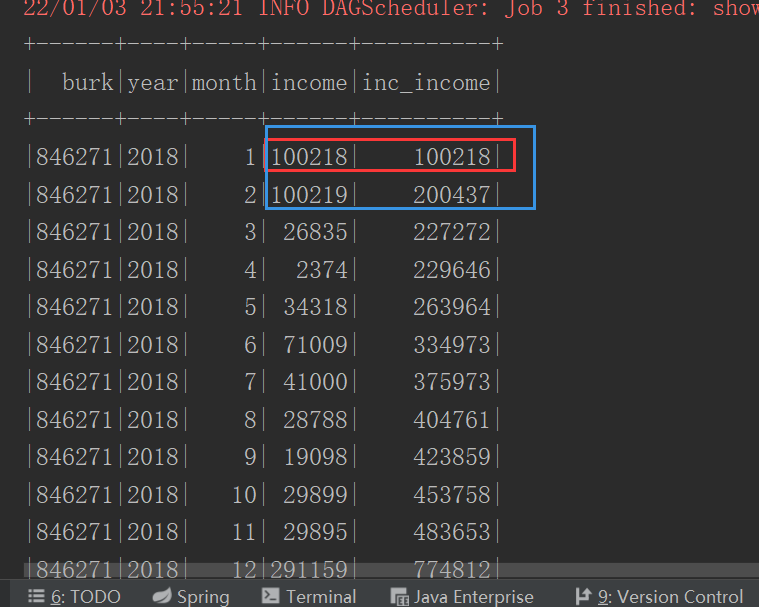Select income value 2374
The width and height of the screenshot is (759, 607).
pyautogui.click(x=322, y=270)
